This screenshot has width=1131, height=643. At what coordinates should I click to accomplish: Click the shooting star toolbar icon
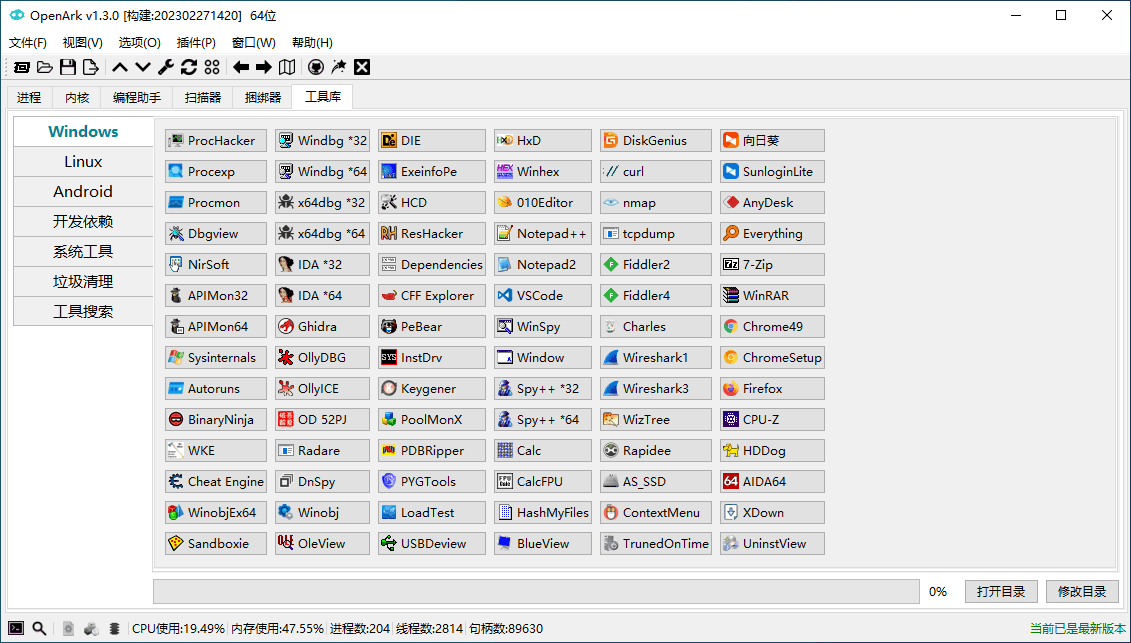339,67
